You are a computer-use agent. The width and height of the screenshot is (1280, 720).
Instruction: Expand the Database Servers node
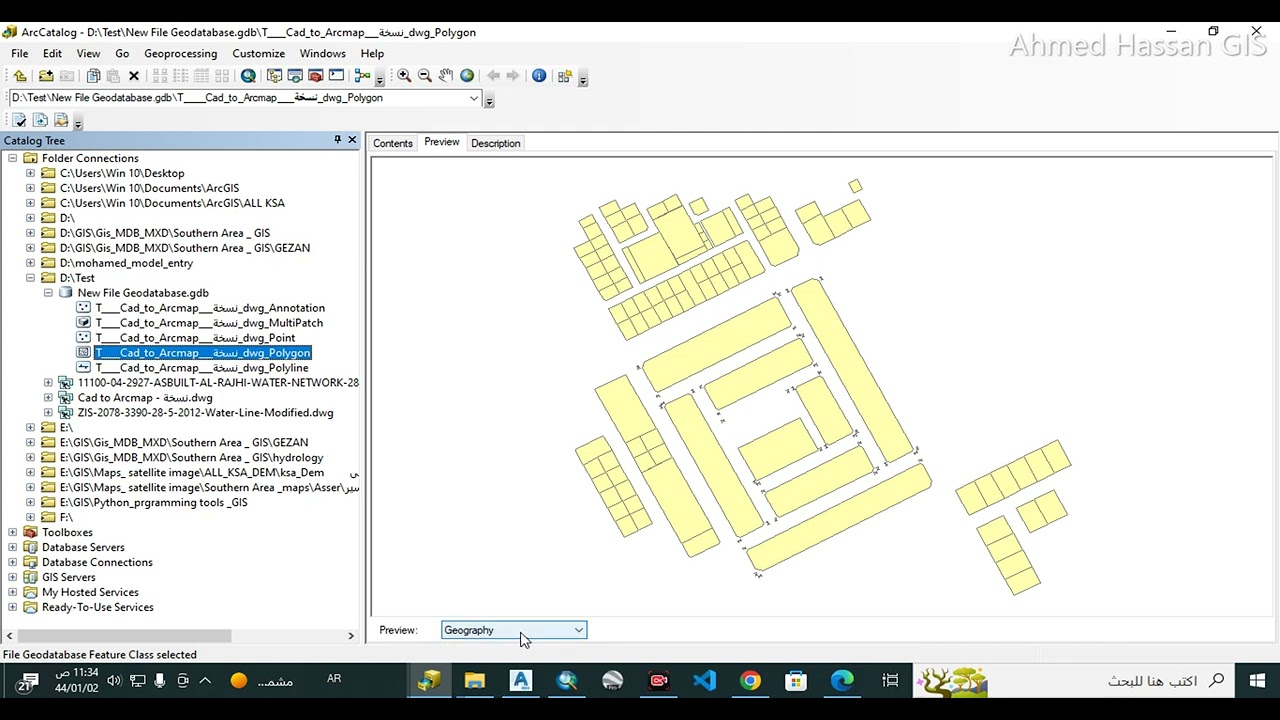pyautogui.click(x=13, y=547)
